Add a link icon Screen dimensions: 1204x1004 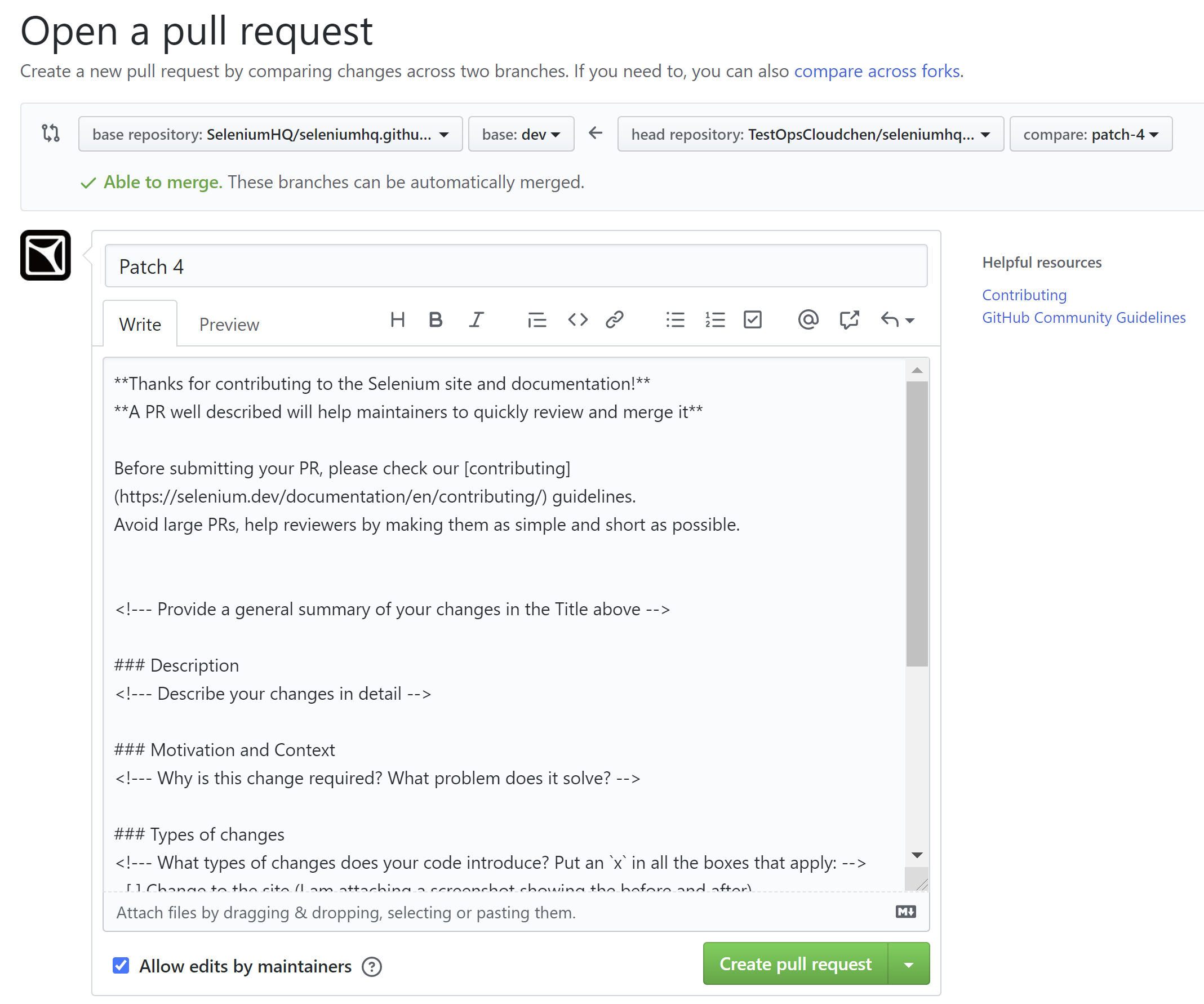[615, 319]
